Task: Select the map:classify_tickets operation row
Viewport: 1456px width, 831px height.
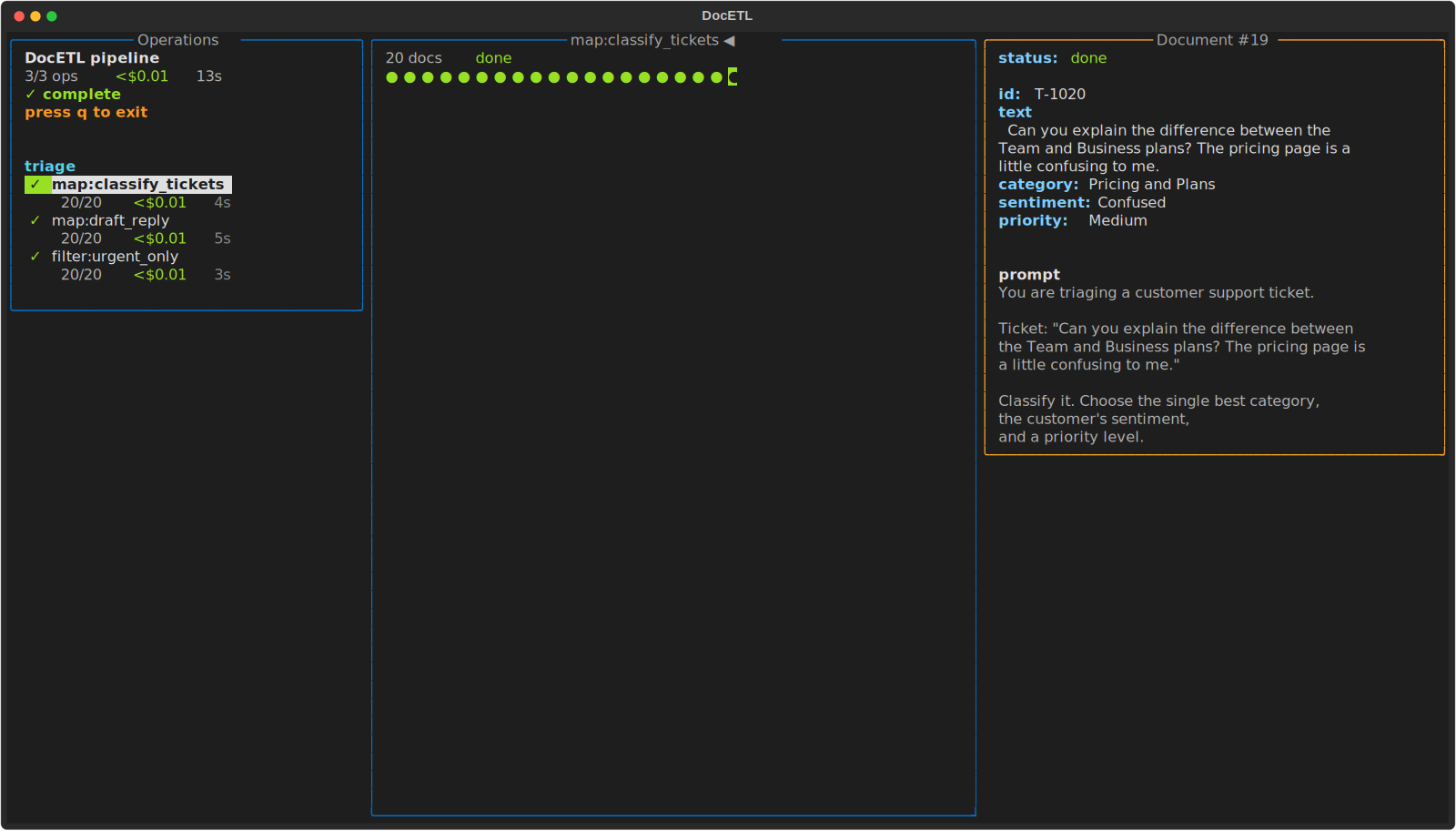Action: point(128,185)
